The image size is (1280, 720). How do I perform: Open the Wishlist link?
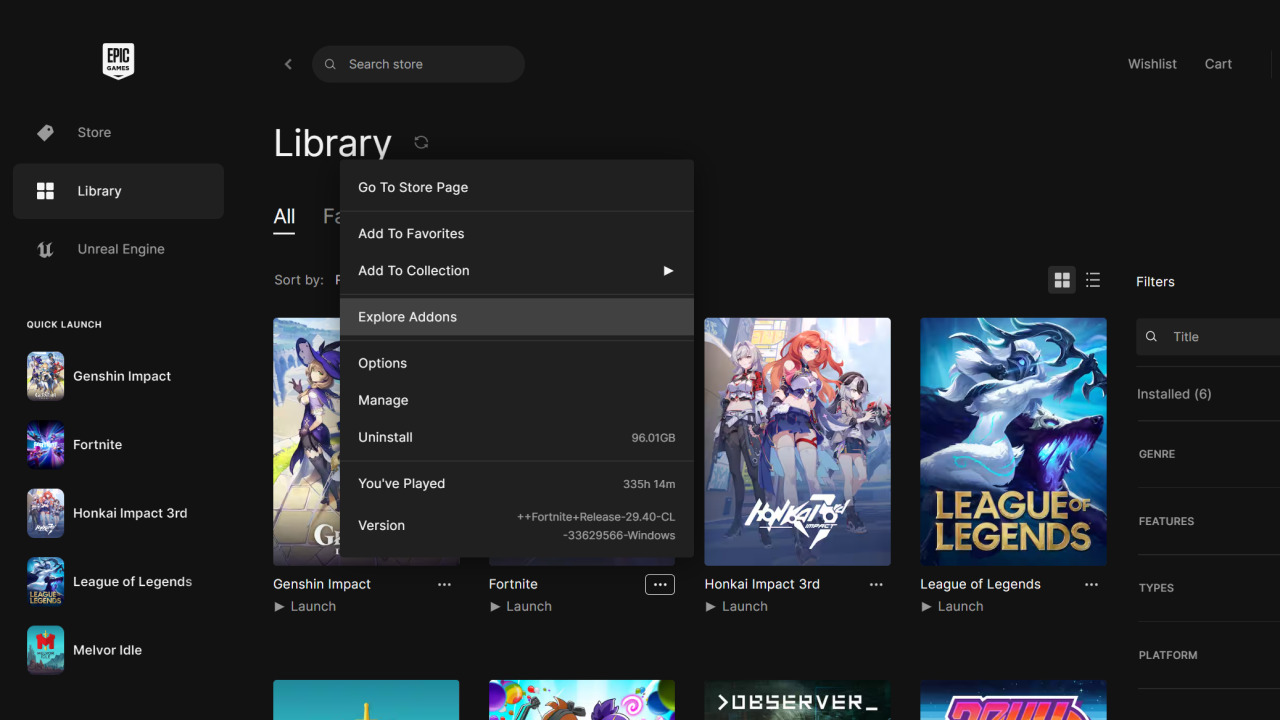click(x=1152, y=64)
